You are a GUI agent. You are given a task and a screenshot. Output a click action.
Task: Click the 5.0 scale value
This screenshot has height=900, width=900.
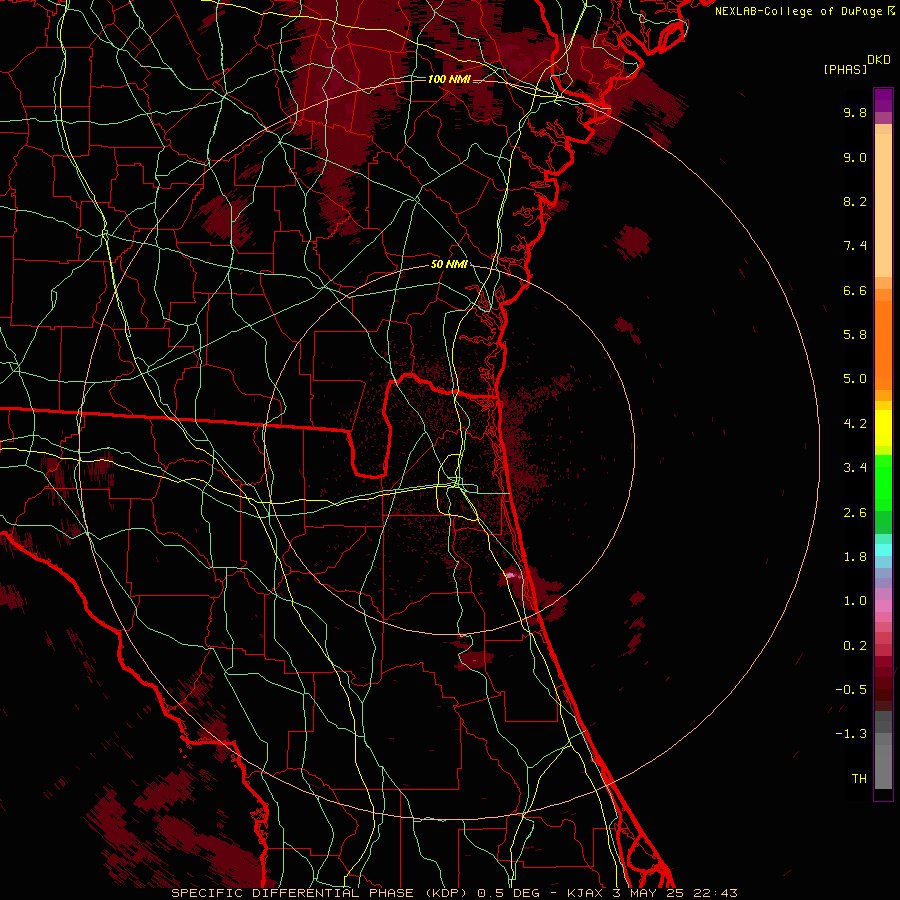tap(855, 379)
